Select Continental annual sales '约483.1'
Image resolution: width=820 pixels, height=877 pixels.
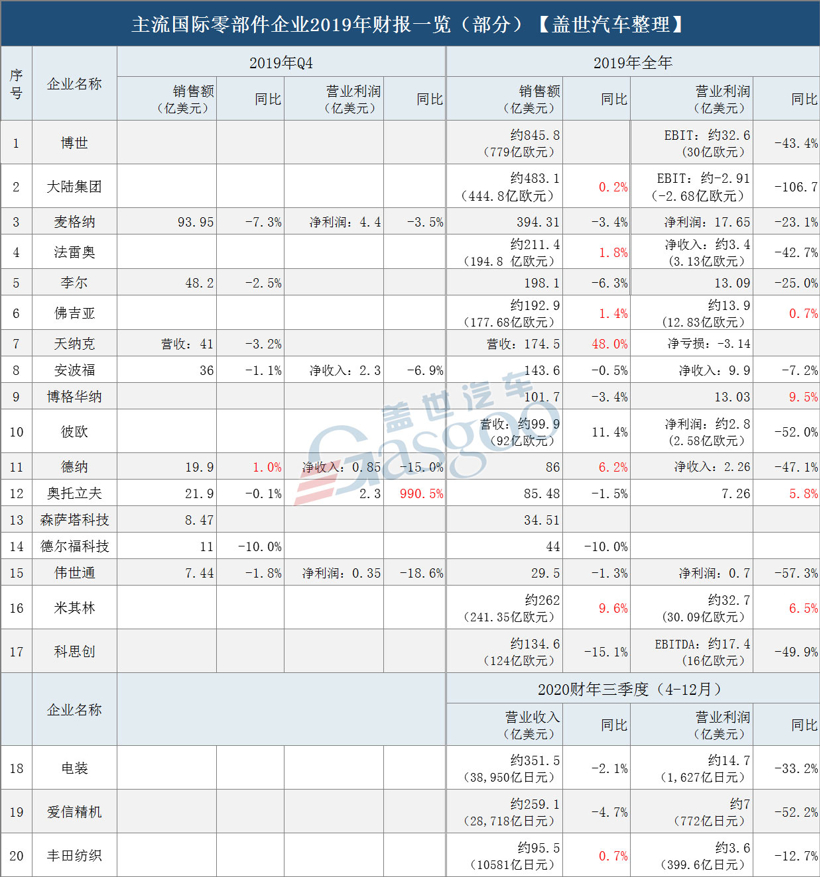[x=535, y=179]
